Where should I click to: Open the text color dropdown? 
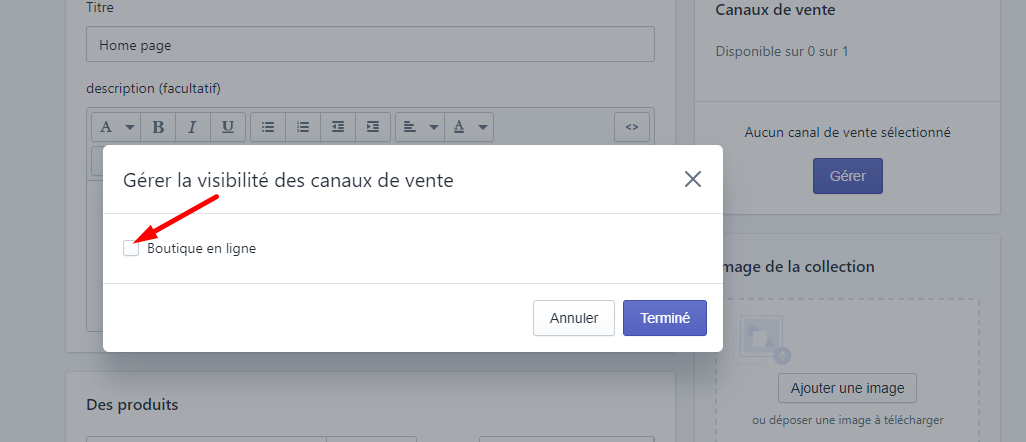click(x=468, y=127)
